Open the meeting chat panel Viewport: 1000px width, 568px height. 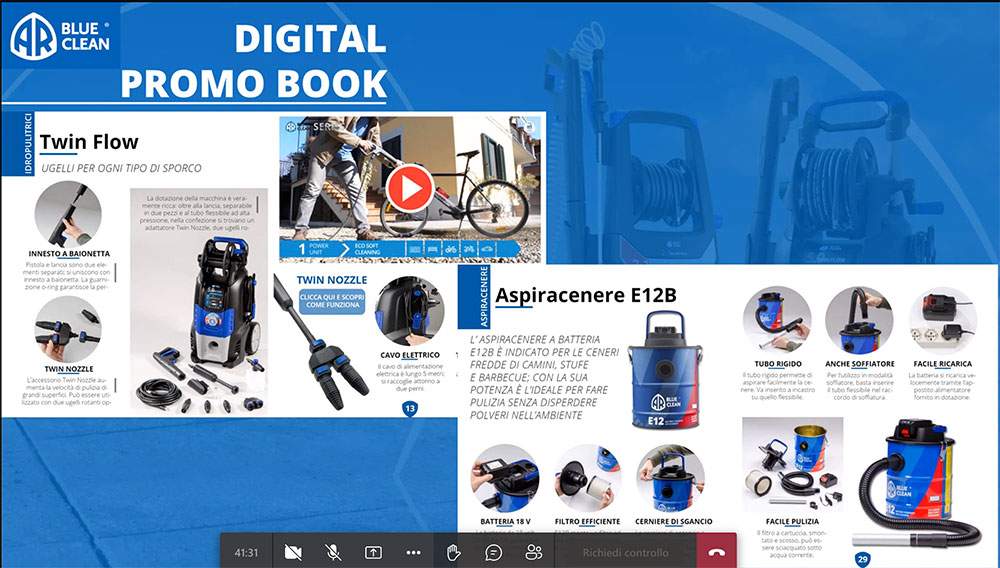click(493, 552)
